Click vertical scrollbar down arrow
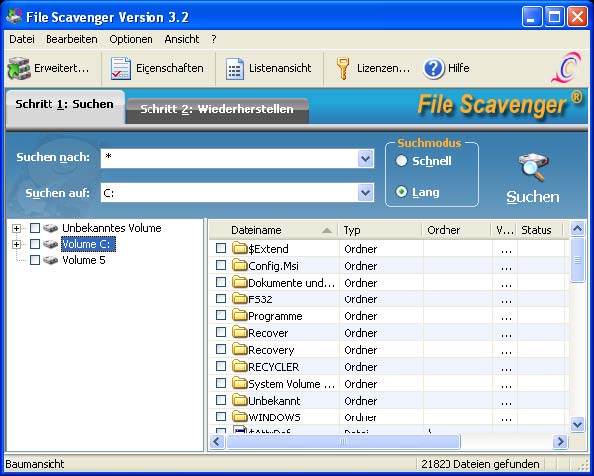Image resolution: width=594 pixels, height=476 pixels. click(577, 424)
